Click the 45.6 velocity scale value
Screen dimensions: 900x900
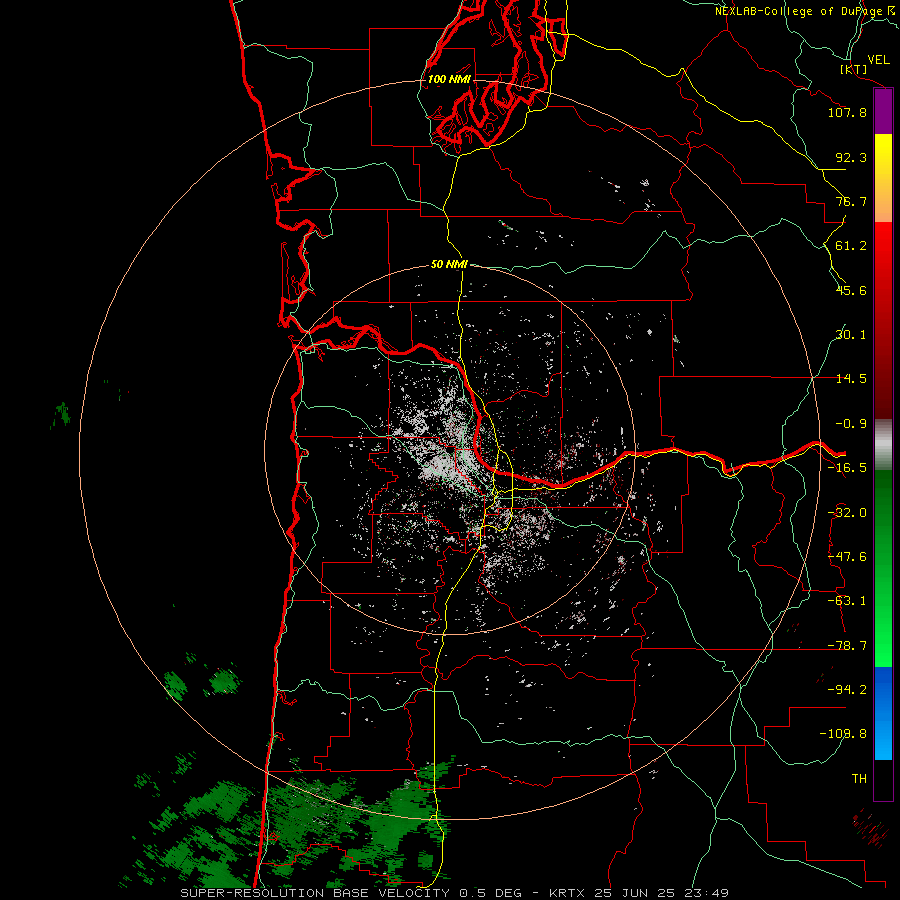pos(851,290)
